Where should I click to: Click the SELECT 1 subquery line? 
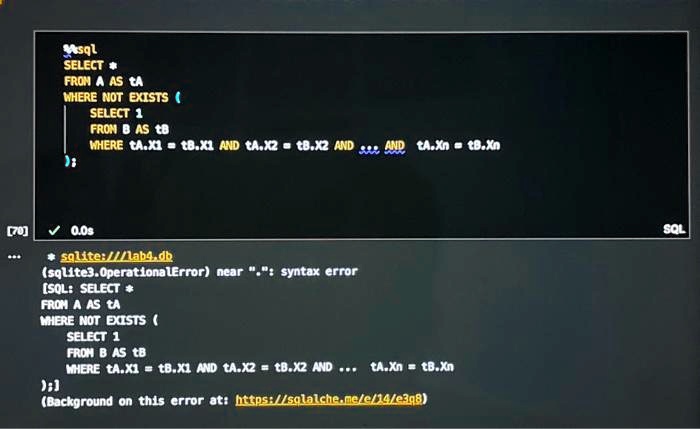(116, 113)
